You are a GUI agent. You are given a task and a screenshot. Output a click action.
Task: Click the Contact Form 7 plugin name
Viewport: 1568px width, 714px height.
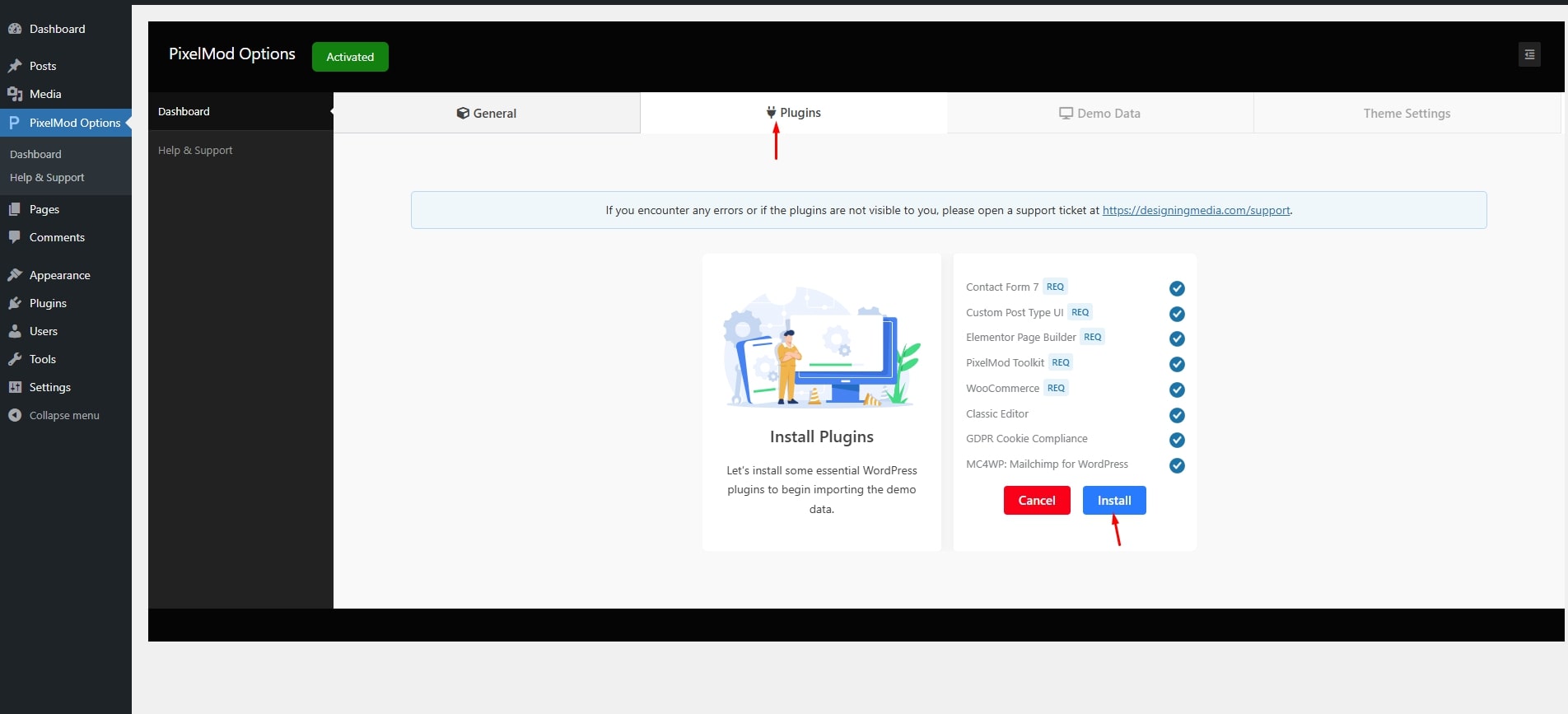1002,287
